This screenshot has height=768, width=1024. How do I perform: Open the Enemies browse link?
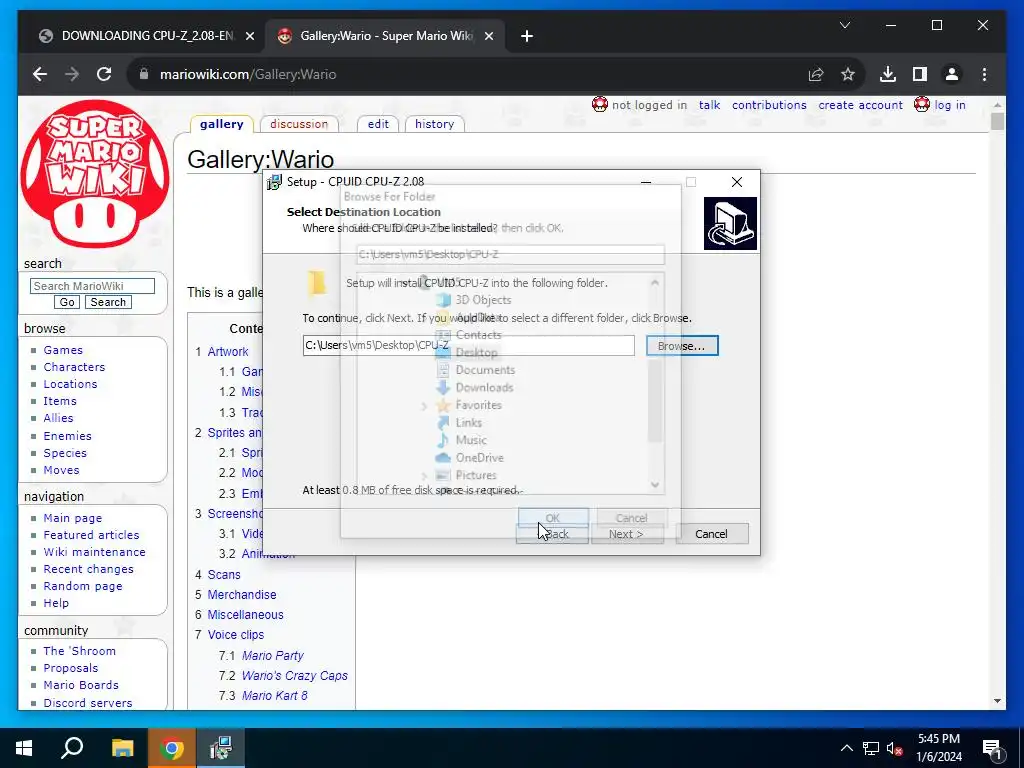tap(67, 436)
